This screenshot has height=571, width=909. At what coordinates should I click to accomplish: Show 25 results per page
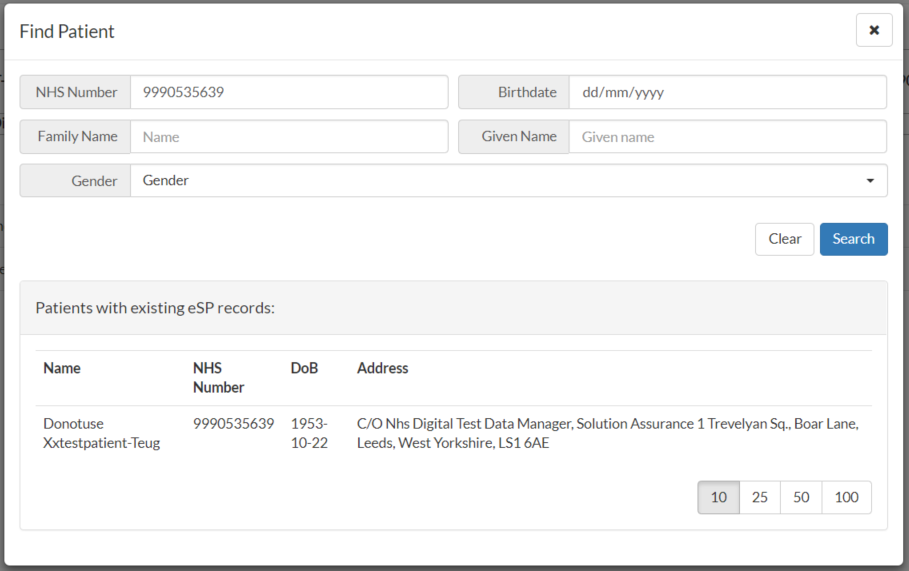(x=759, y=497)
